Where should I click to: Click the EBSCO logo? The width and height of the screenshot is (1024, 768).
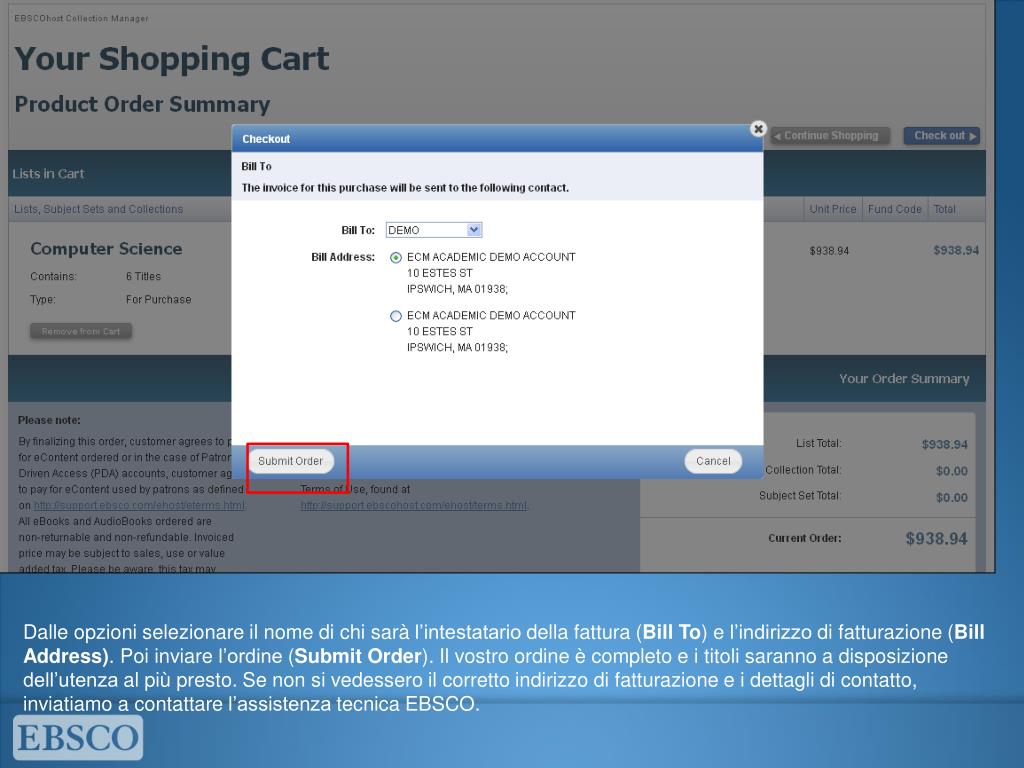[x=78, y=737]
